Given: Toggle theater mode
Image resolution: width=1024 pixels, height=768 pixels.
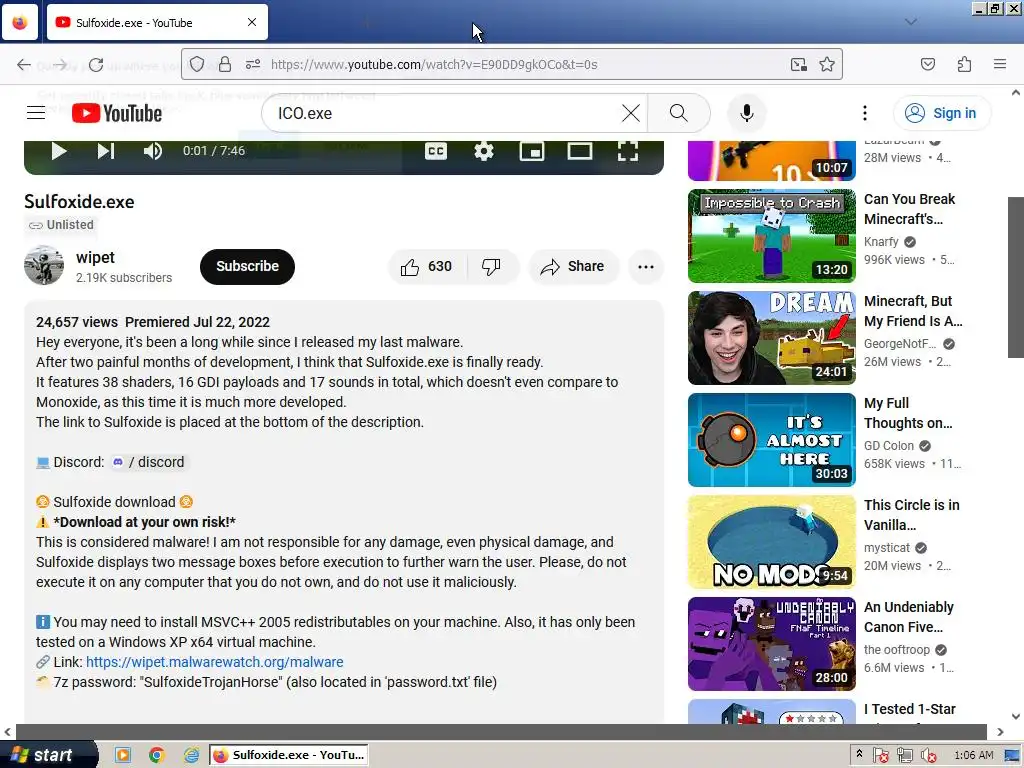Looking at the screenshot, I should [580, 152].
